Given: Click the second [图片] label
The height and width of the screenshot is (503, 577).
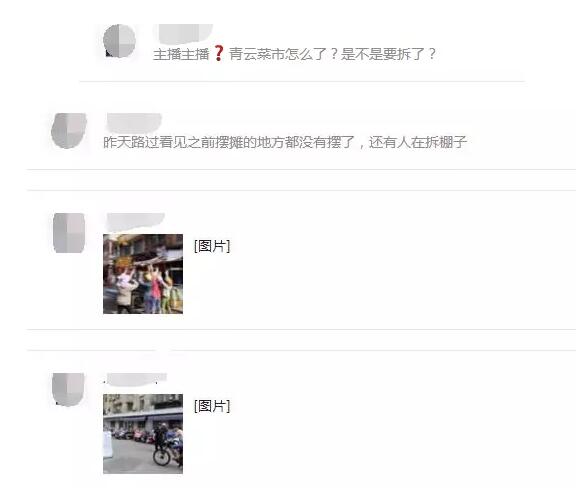Looking at the screenshot, I should 212,406.
